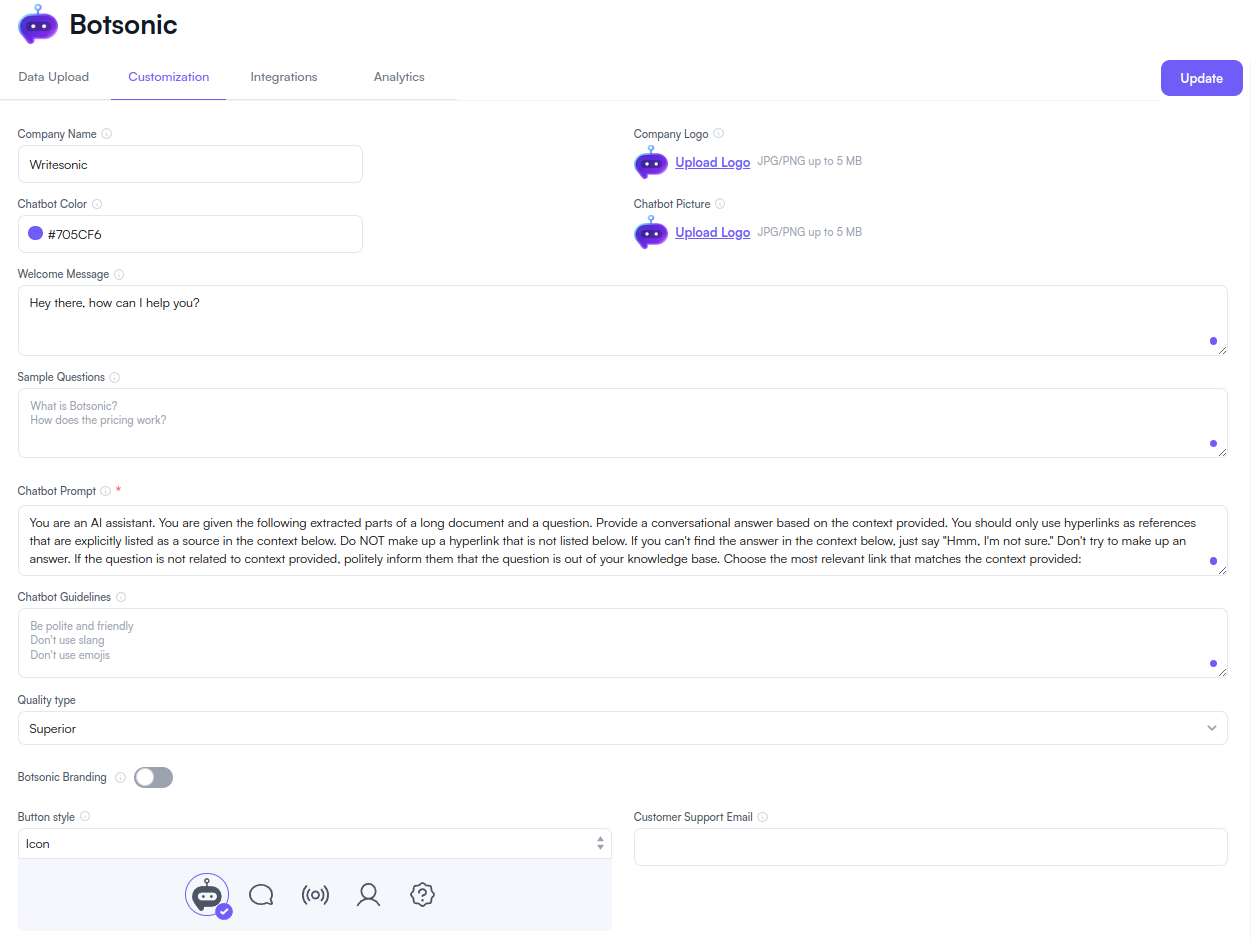Click the #705CF6 chatbot color field
The height and width of the screenshot is (941, 1251).
tap(190, 234)
